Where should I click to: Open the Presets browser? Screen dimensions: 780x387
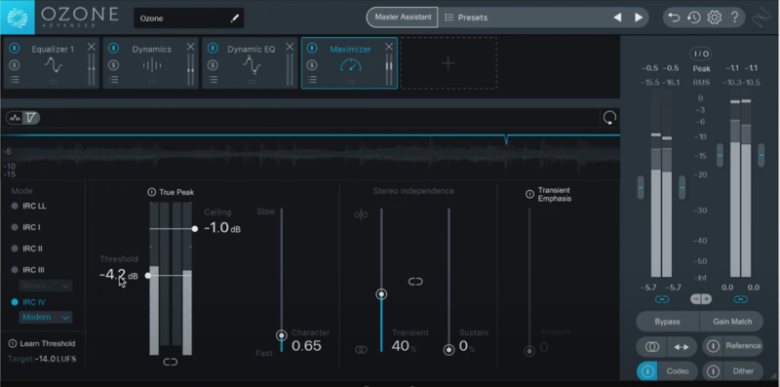[466, 17]
